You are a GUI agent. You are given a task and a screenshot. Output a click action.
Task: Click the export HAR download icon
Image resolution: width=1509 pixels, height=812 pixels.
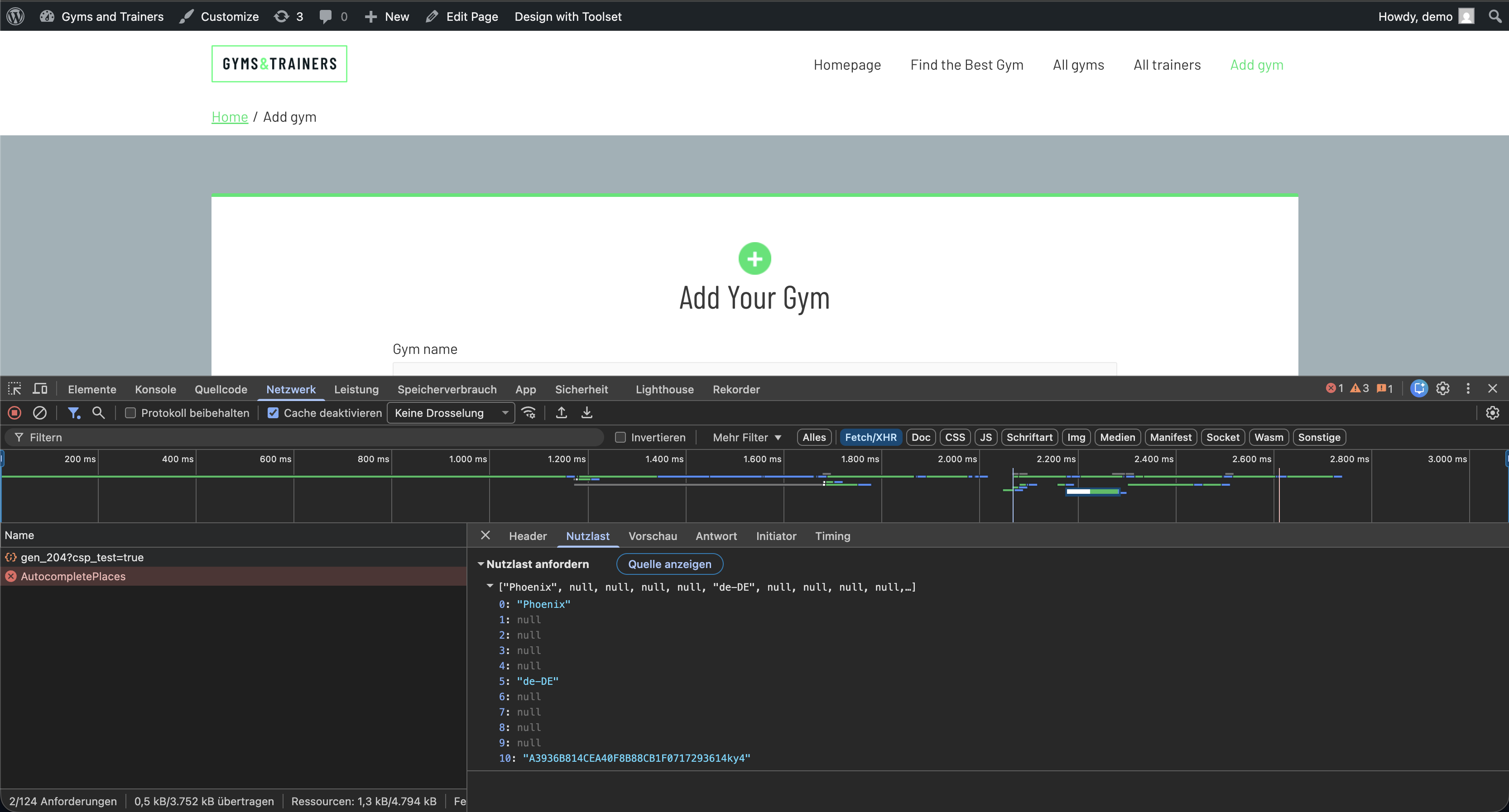coord(586,413)
